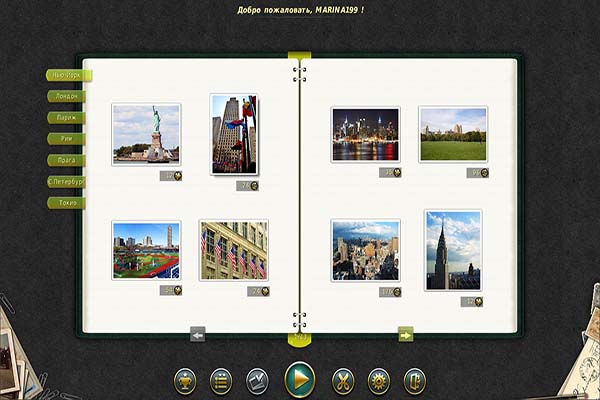Viewport: 600px width, 400px height.
Task: Pick the Chrysler Building puzzle photo
Action: pyautogui.click(x=452, y=250)
